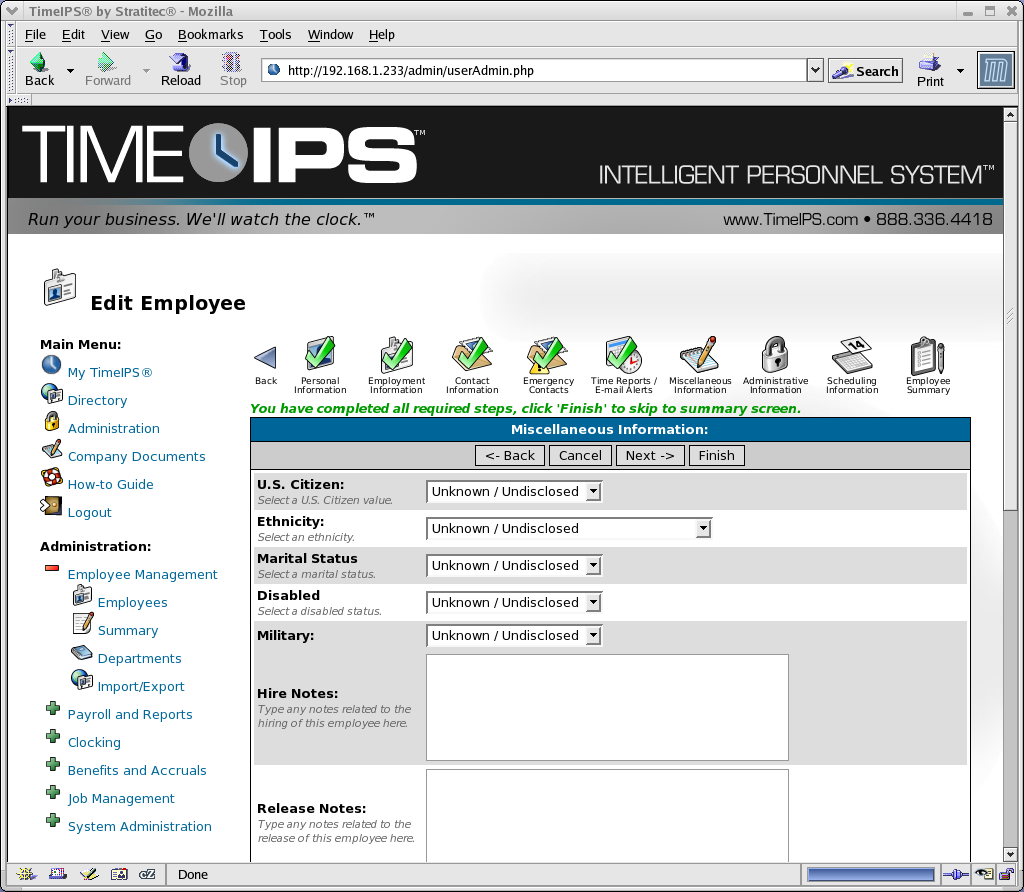Image resolution: width=1024 pixels, height=892 pixels.
Task: Open the Scheduling Information calendar icon
Action: tap(852, 353)
